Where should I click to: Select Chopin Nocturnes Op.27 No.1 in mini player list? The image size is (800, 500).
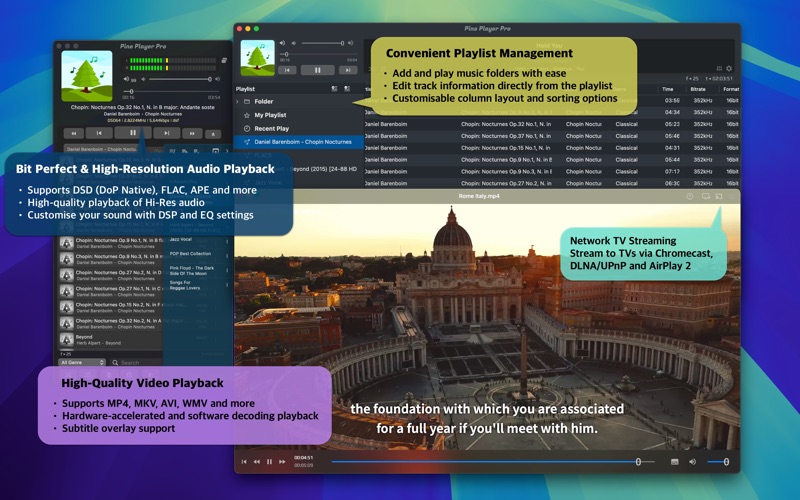[x=111, y=291]
